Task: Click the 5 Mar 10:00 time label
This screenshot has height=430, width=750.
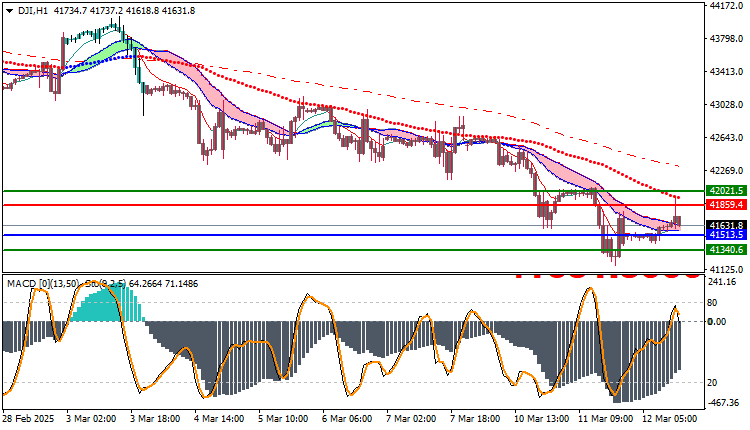Action: pyautogui.click(x=283, y=419)
